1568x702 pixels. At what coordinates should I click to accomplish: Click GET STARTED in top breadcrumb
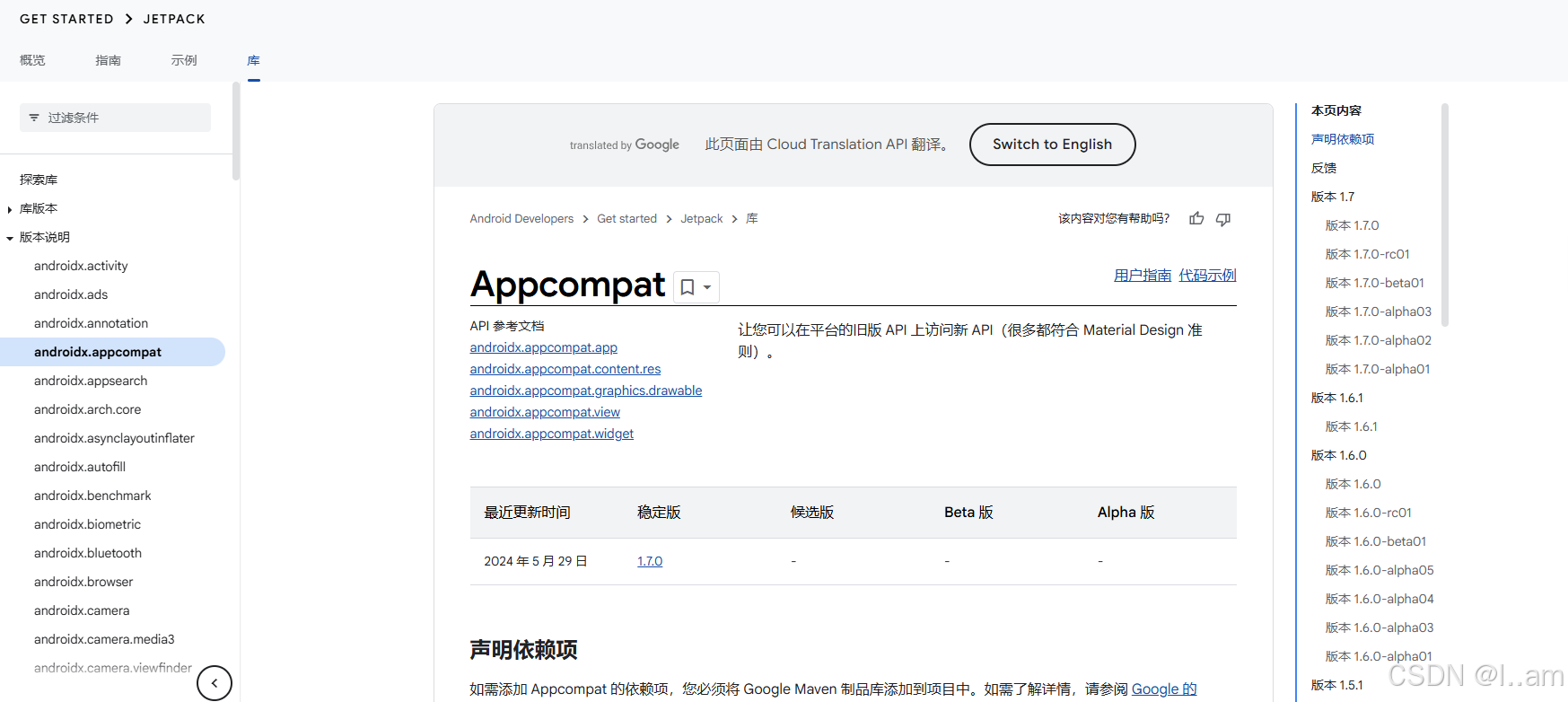click(x=66, y=19)
